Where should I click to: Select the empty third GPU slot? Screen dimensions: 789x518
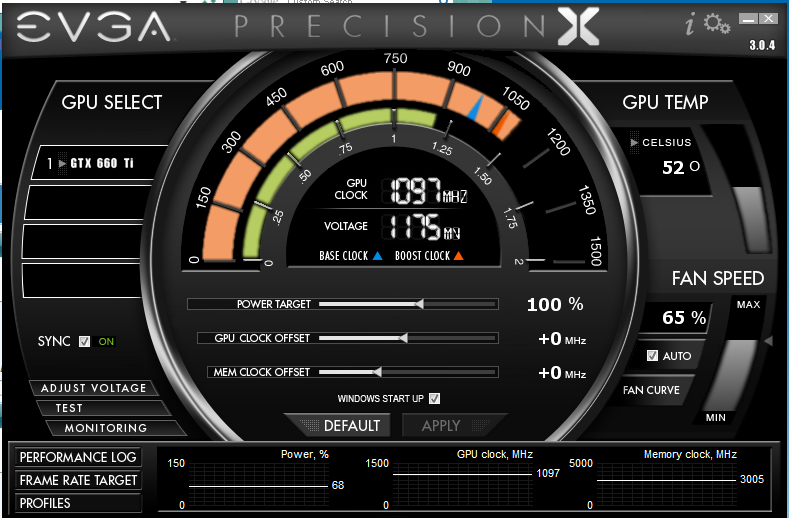pyautogui.click(x=83, y=242)
